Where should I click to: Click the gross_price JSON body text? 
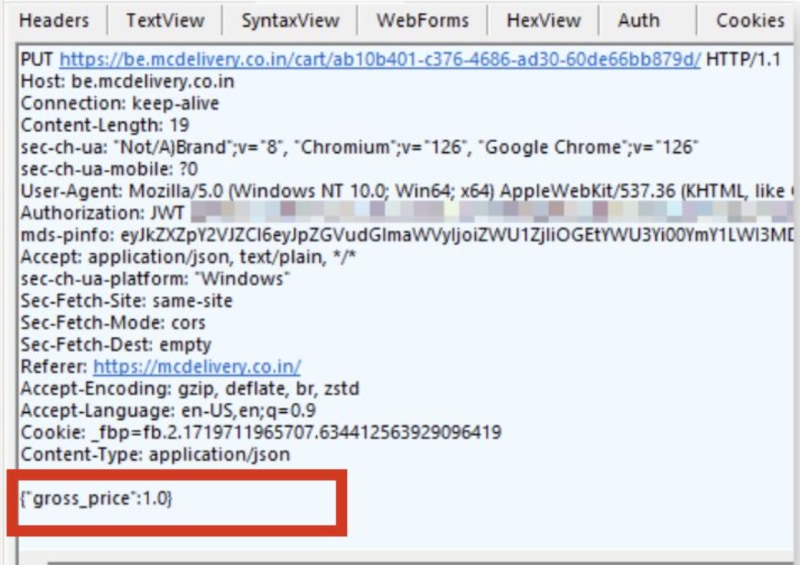(96, 497)
